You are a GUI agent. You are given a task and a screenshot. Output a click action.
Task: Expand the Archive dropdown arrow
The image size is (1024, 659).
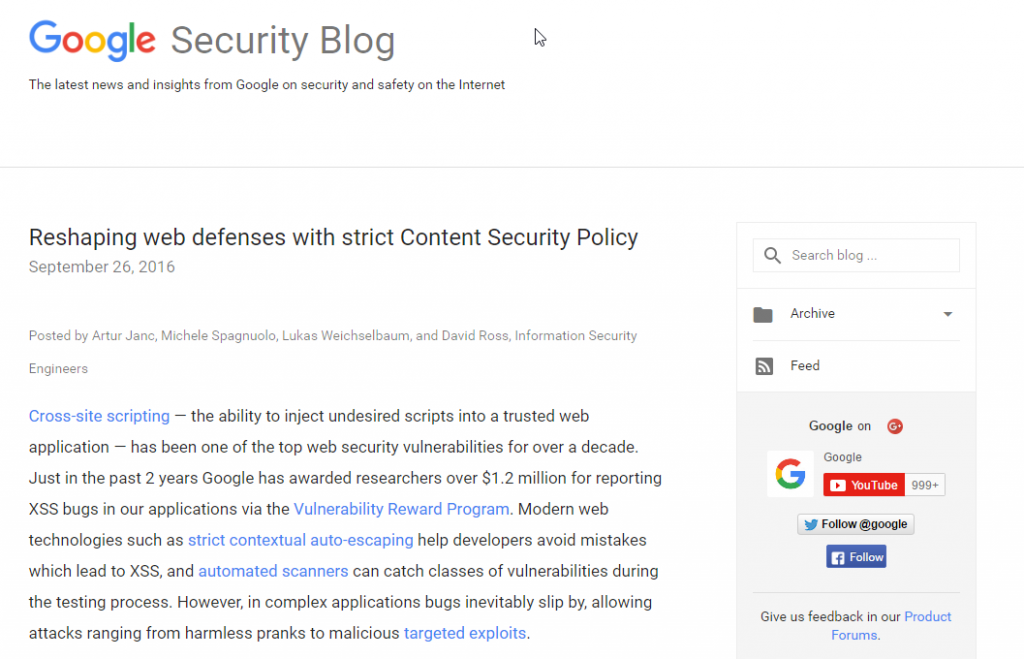948,314
